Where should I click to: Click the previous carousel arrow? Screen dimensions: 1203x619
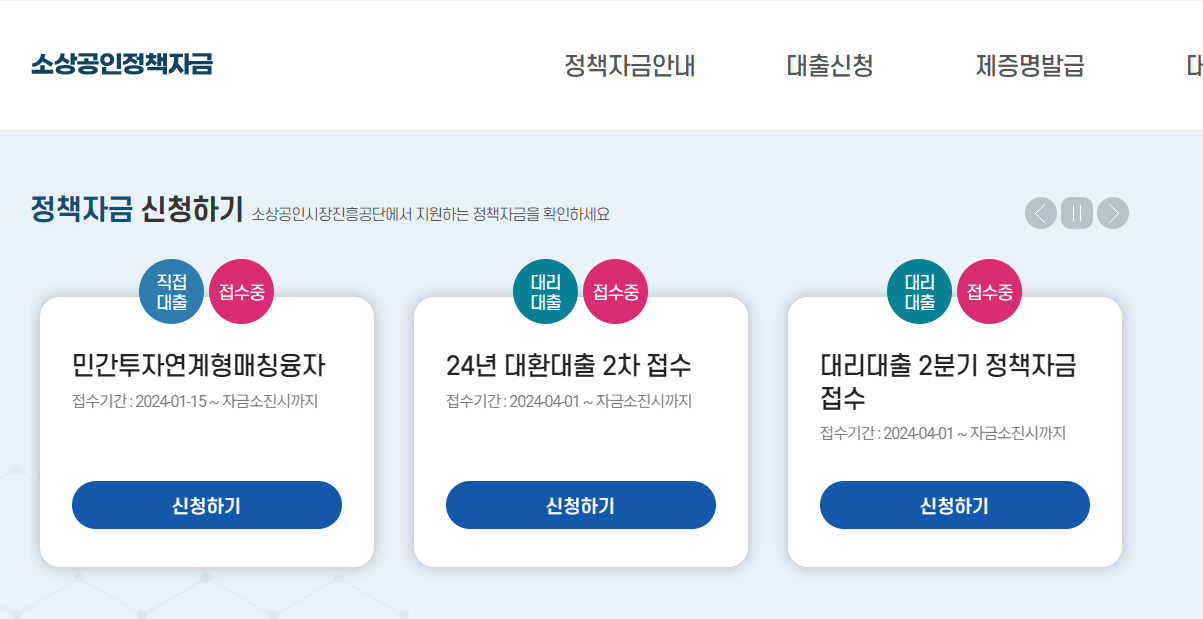(x=1039, y=212)
